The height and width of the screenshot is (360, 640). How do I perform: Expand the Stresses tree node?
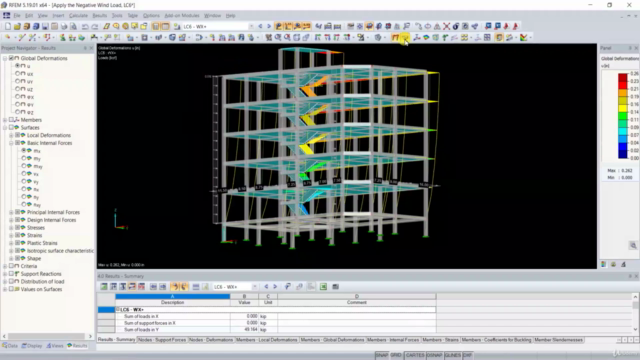point(11,228)
